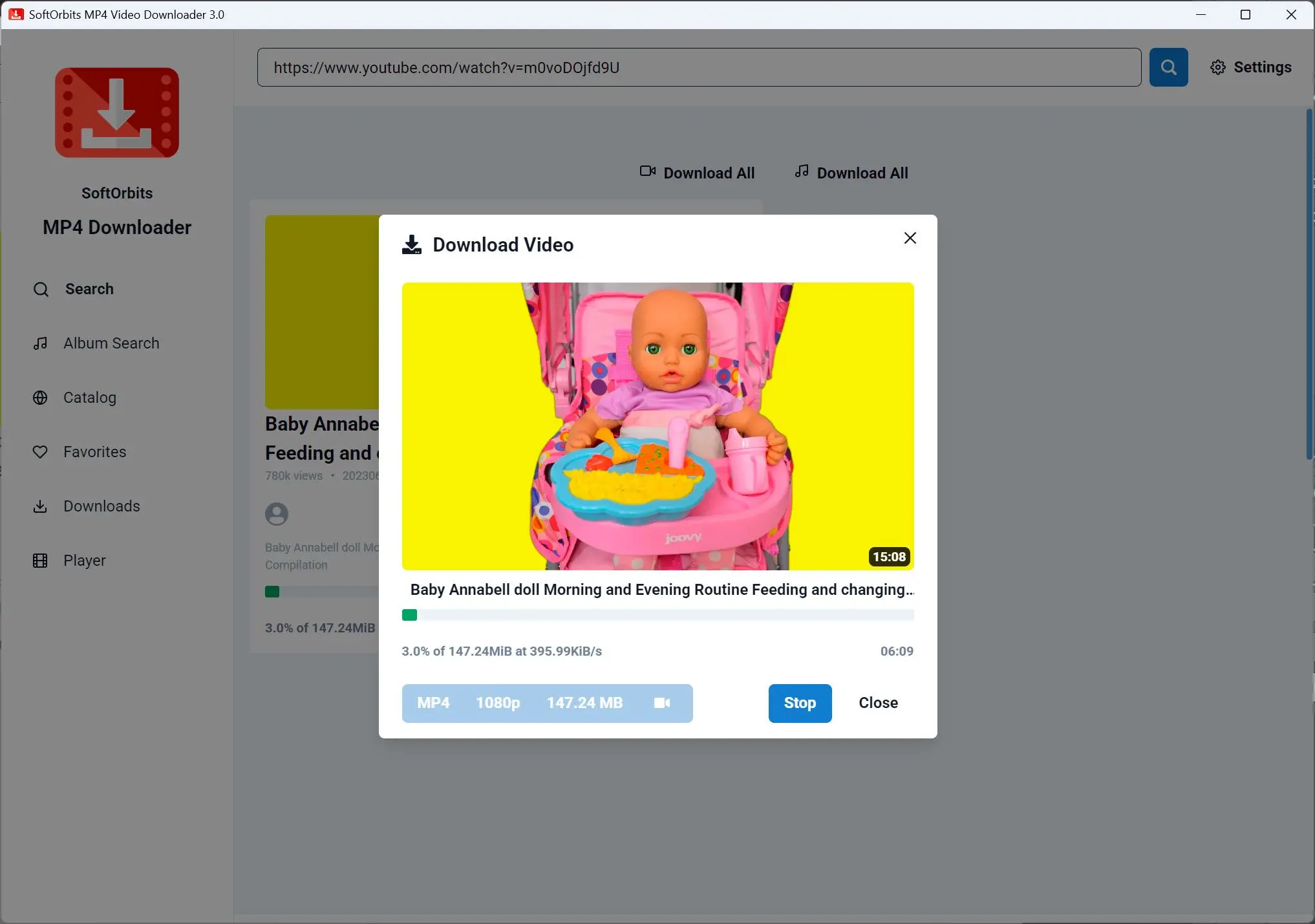Image resolution: width=1315 pixels, height=924 pixels.
Task: Click the blue search magnifier button
Action: 1168,67
